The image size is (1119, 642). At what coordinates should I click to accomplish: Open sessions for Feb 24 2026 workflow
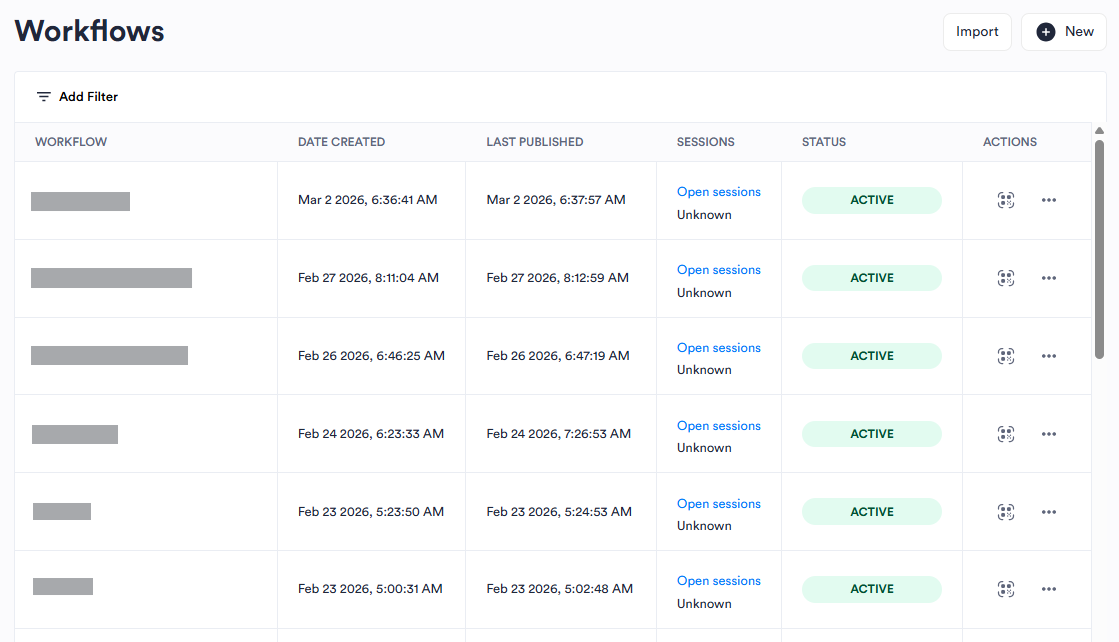719,425
